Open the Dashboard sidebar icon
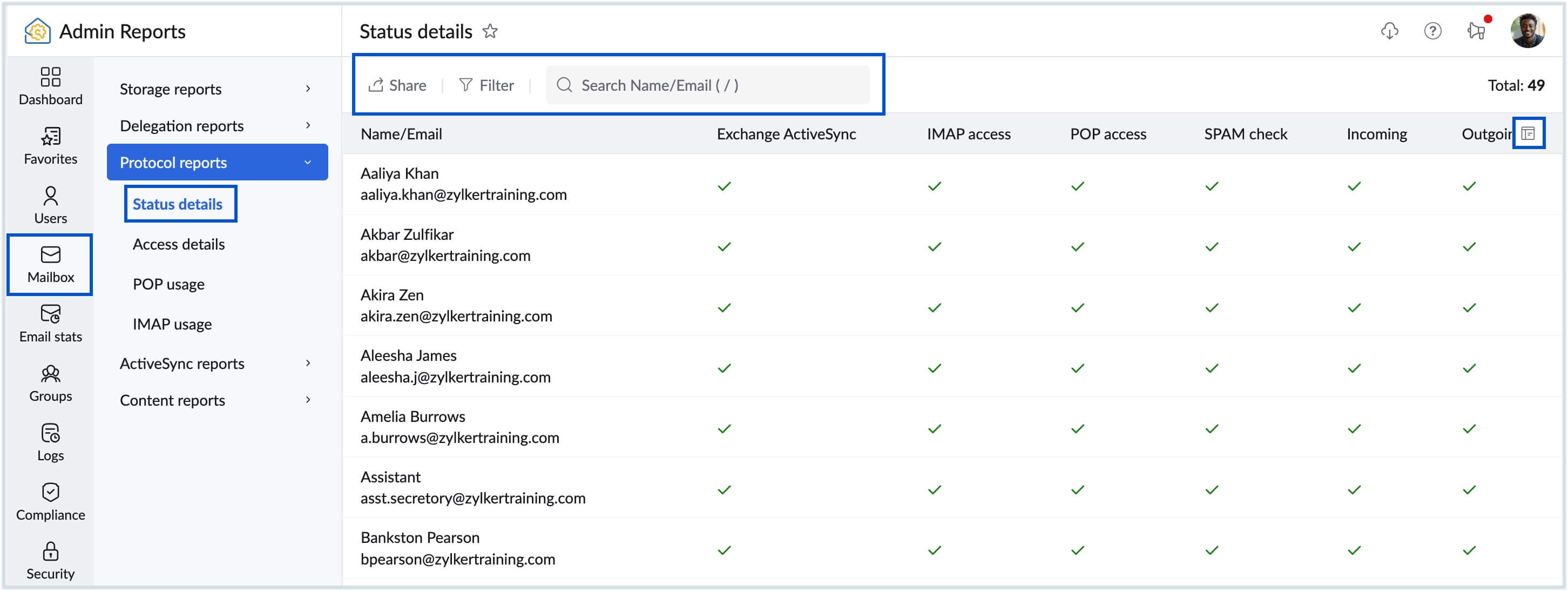The height and width of the screenshot is (591, 1568). coord(51,85)
